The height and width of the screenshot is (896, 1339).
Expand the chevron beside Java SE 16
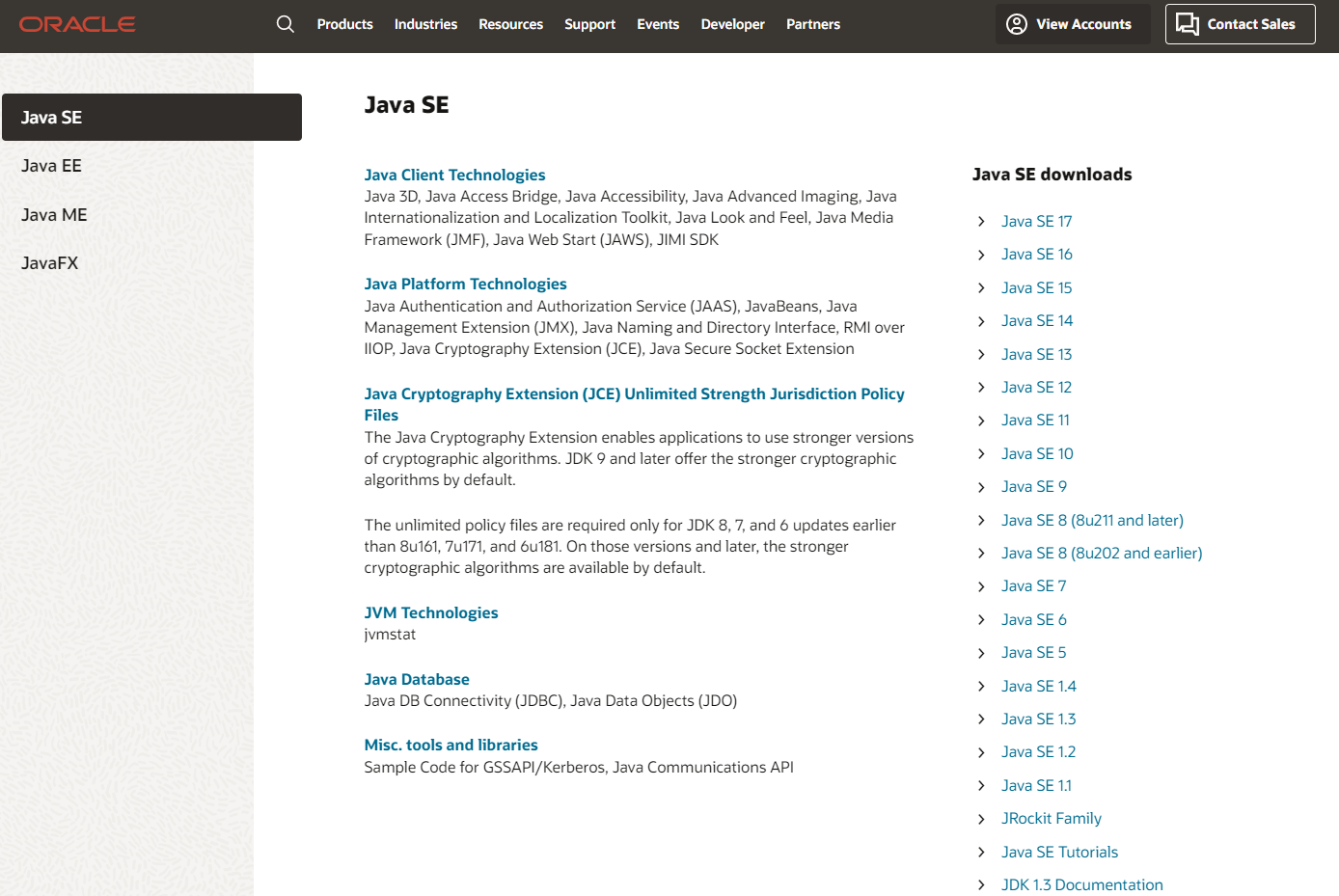click(981, 255)
